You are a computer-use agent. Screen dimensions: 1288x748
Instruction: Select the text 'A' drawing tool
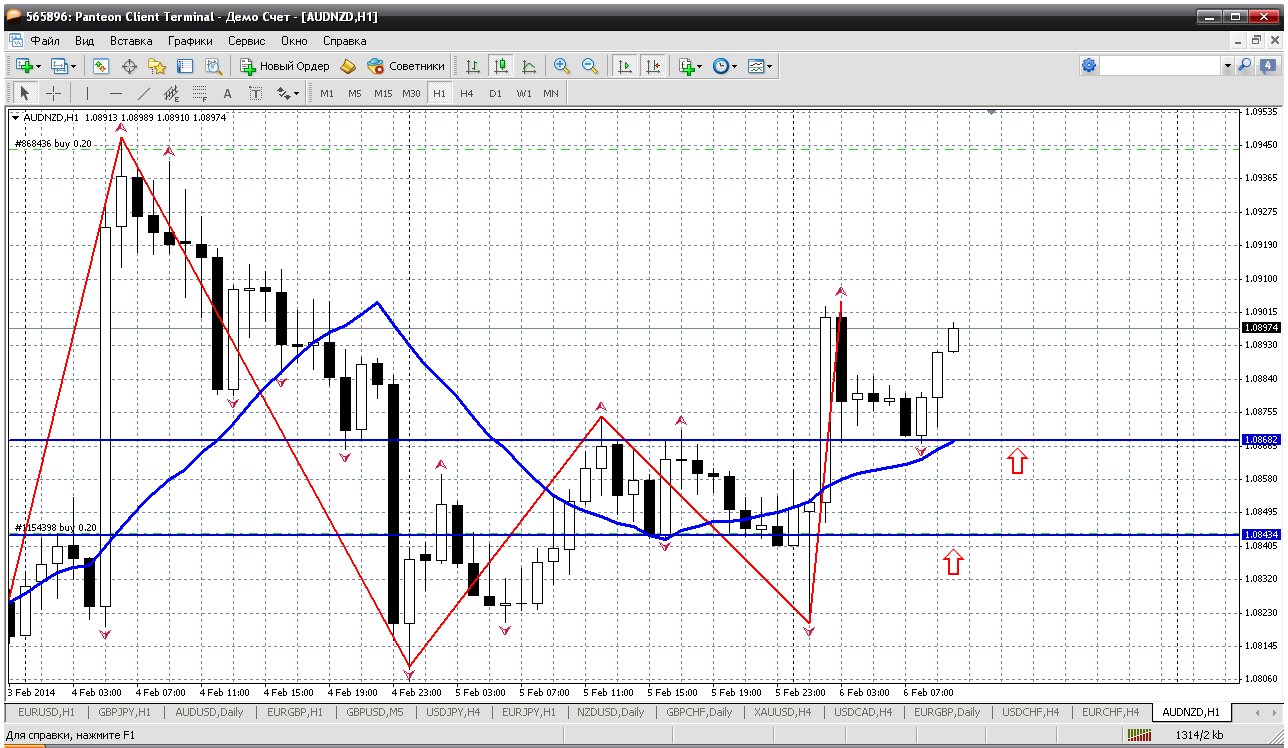(x=227, y=93)
